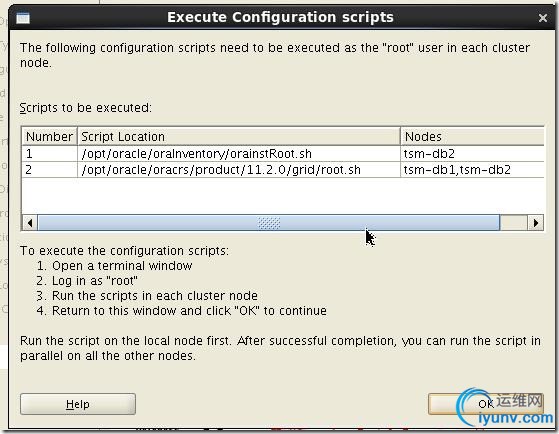
Task: Click the empty area of scripts table
Action: 283,196
